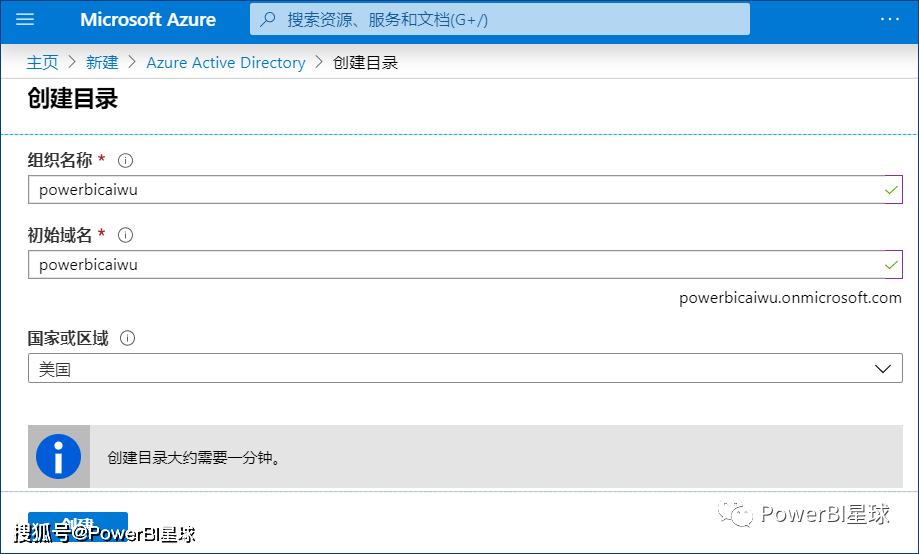Show info tooltip for 国家或区域
The height and width of the screenshot is (554, 919).
coord(127,338)
